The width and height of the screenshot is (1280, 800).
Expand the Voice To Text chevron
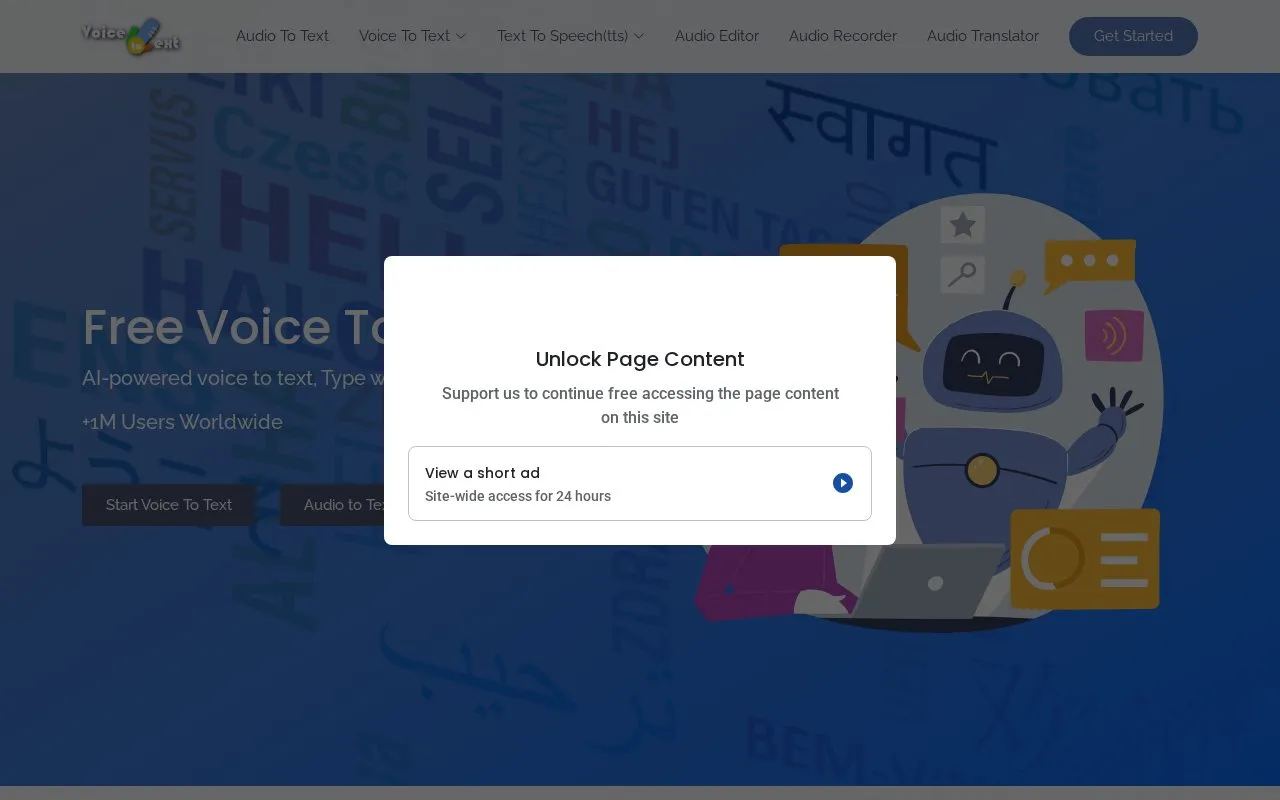[x=461, y=36]
